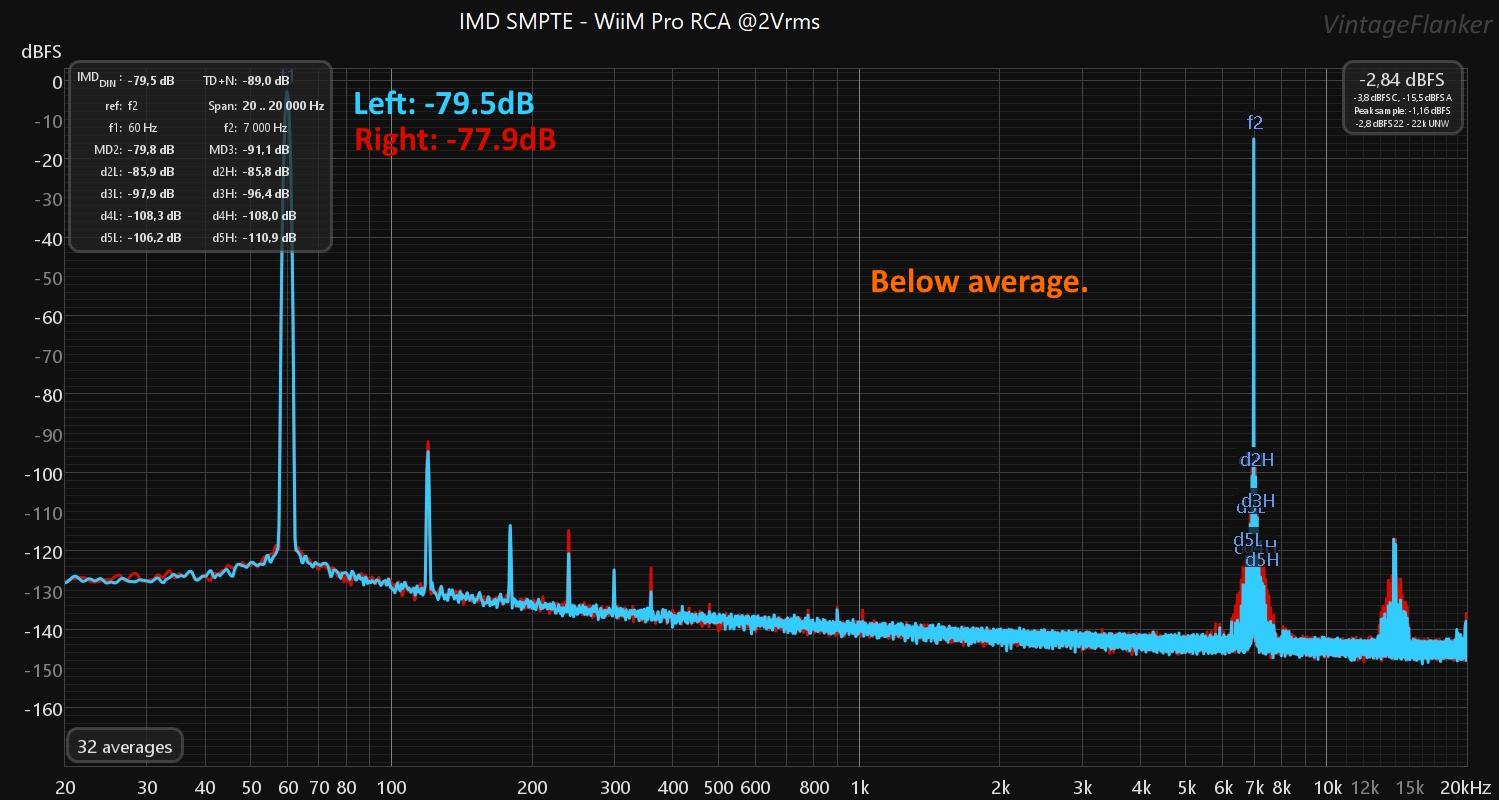1499x800 pixels.
Task: Click the 100 frequency axis tick label
Action: click(x=390, y=786)
